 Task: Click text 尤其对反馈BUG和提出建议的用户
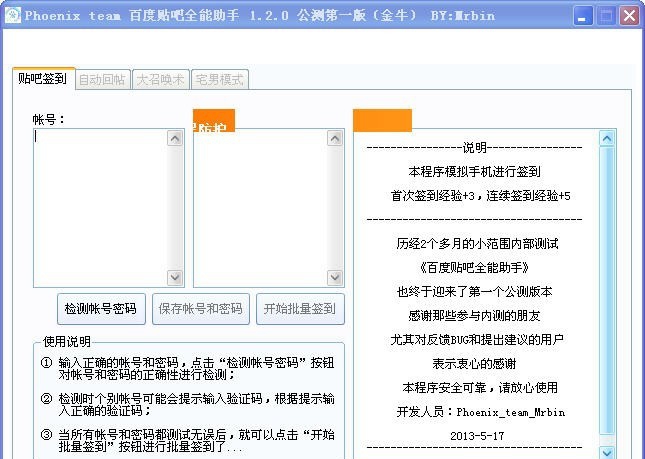click(x=477, y=339)
